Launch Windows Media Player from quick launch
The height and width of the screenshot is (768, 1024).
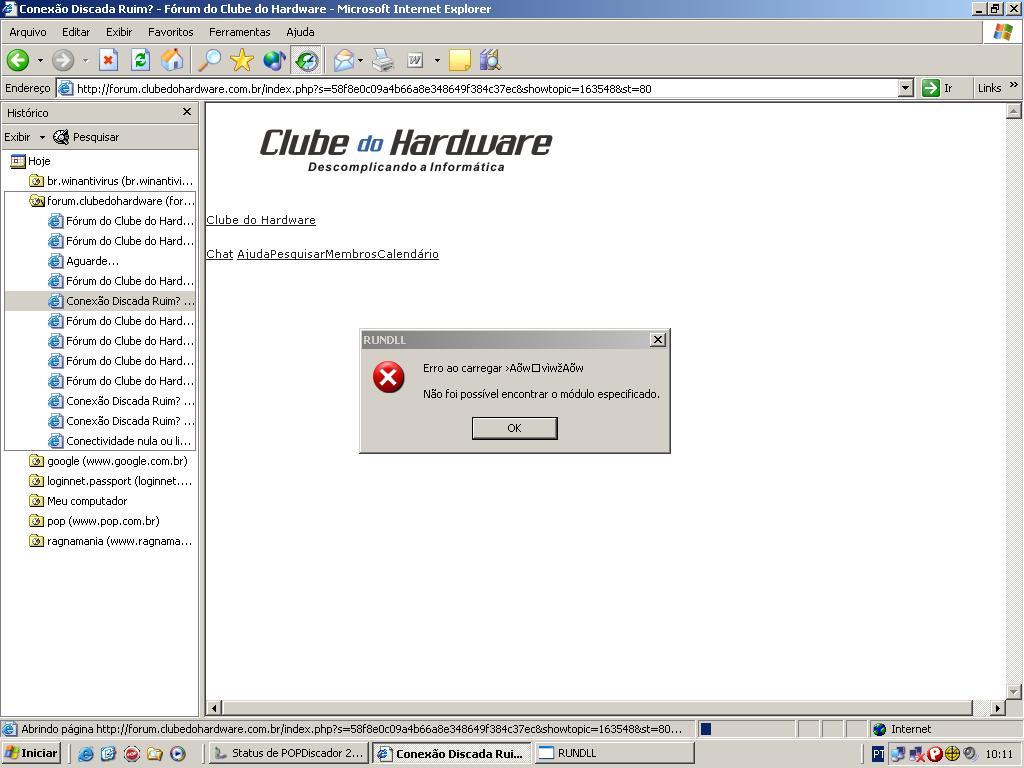(x=178, y=754)
